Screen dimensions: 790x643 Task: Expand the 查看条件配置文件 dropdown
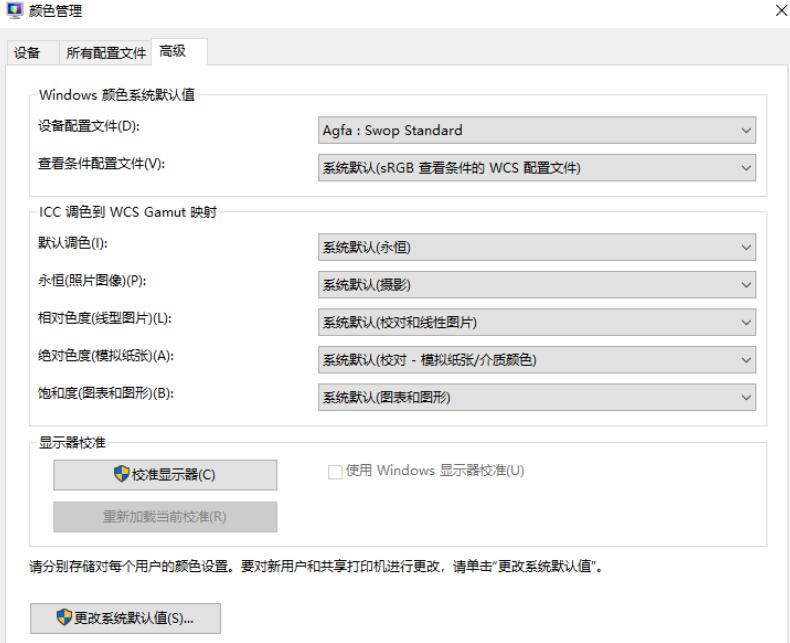coord(536,168)
